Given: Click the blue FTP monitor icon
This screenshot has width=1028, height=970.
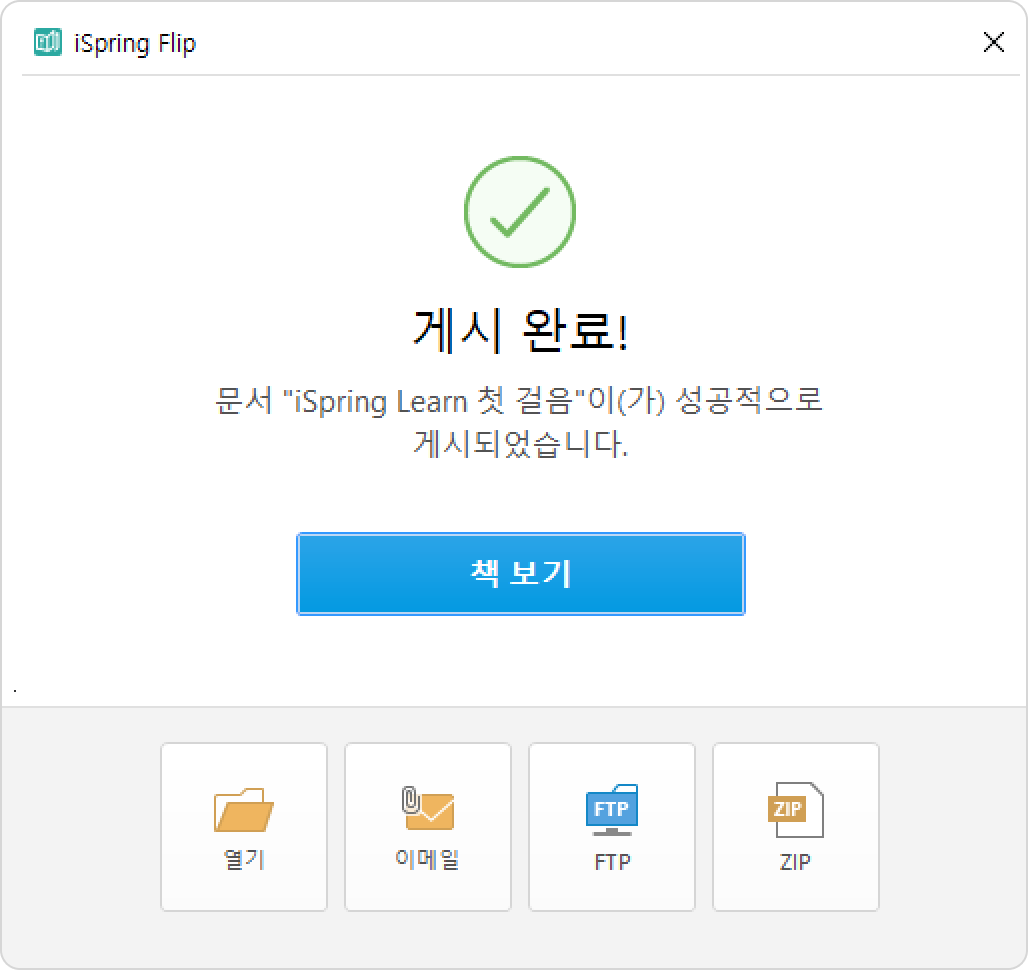Looking at the screenshot, I should coord(612,810).
